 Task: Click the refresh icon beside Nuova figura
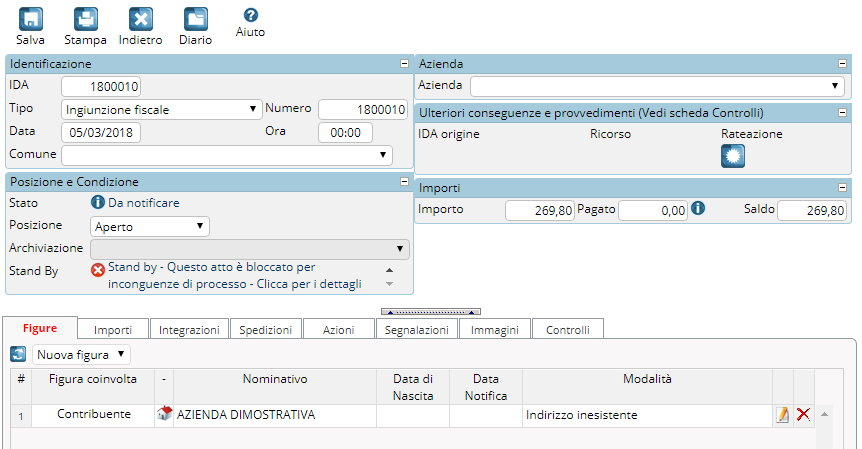point(18,354)
